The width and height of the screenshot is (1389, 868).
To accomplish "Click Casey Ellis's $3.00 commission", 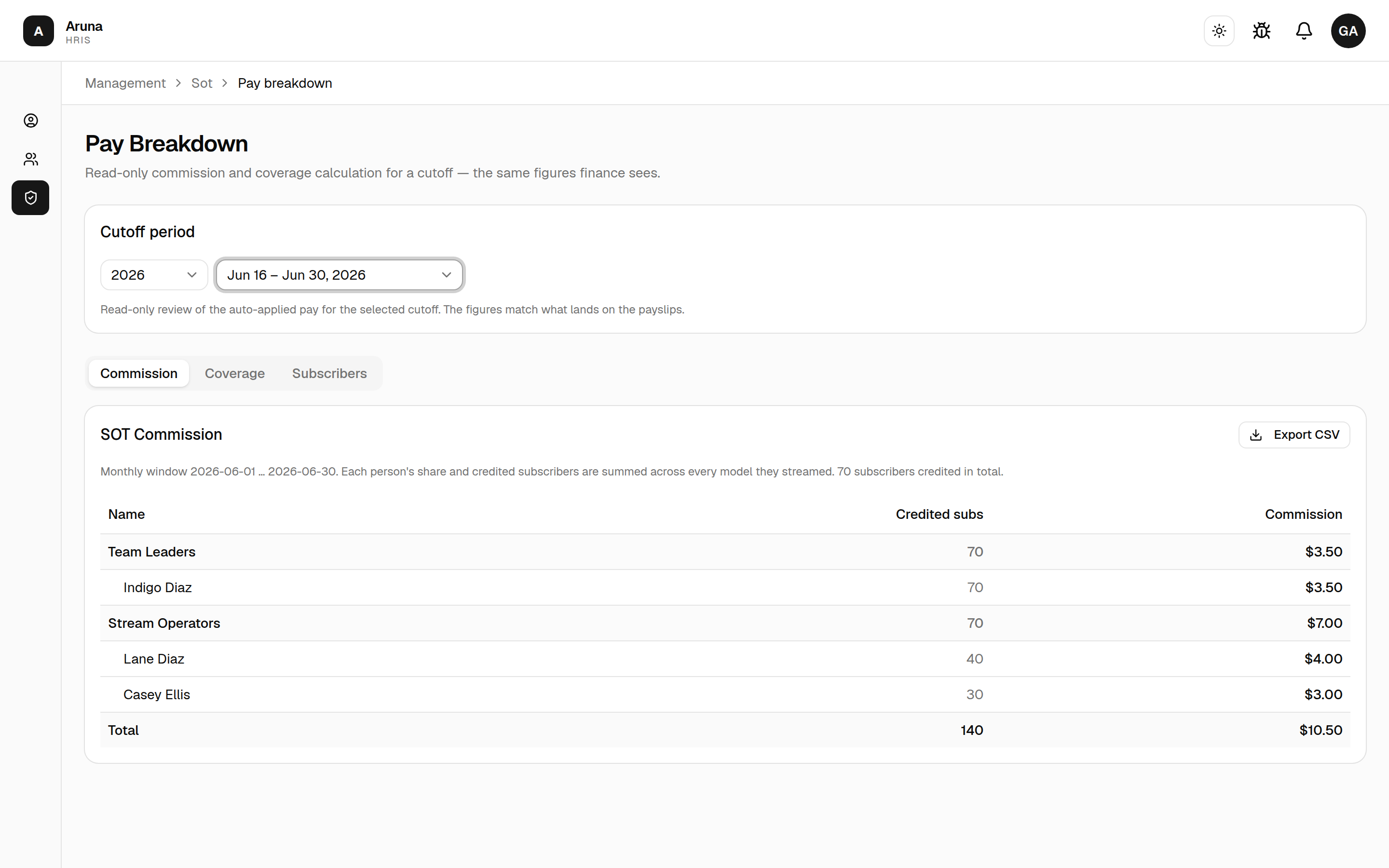I will tap(1323, 694).
